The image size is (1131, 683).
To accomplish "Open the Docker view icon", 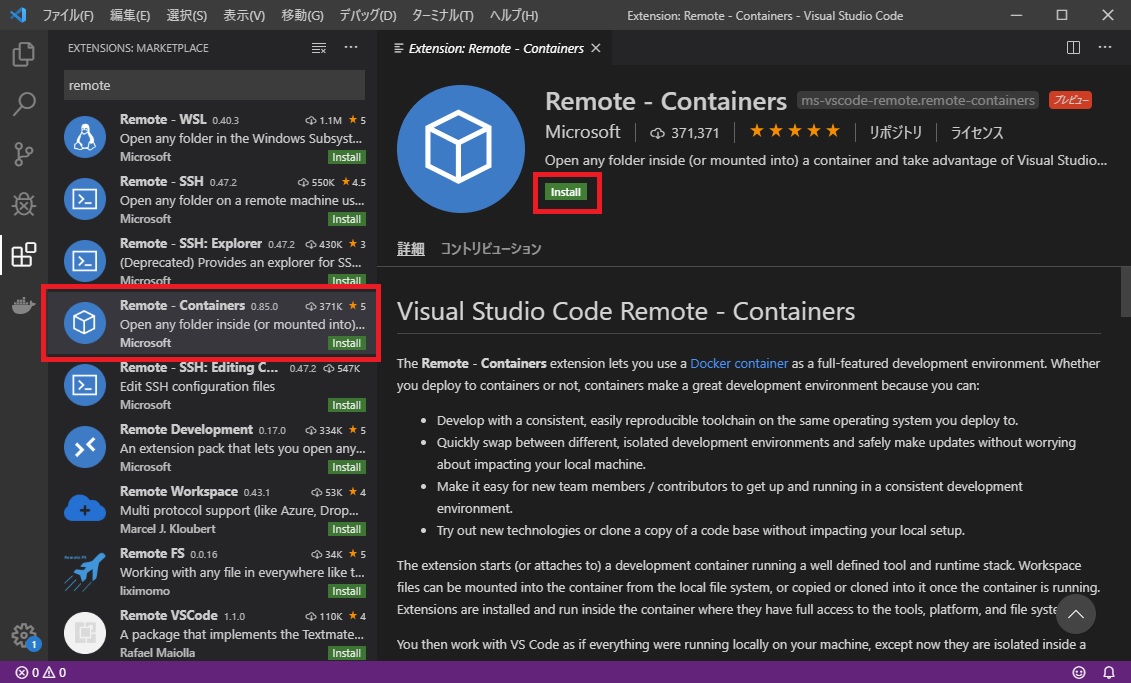I will pyautogui.click(x=24, y=306).
